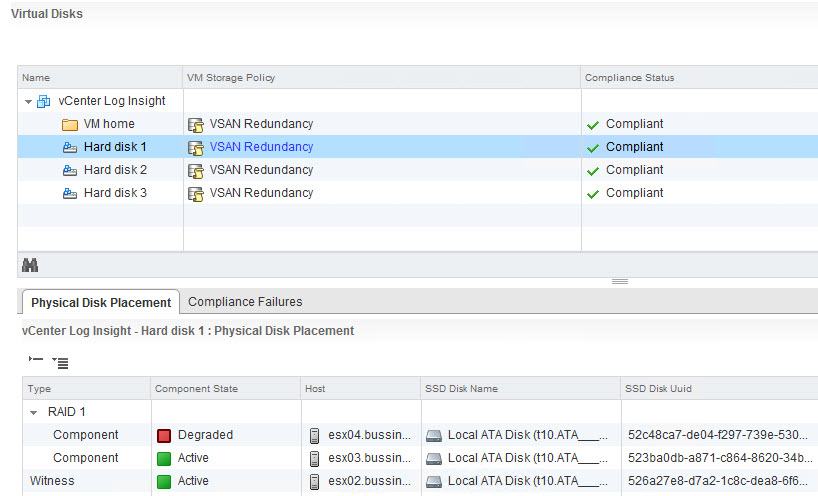Click the vCenter Log Insight VM icon
Image resolution: width=818 pixels, height=496 pixels.
43,101
